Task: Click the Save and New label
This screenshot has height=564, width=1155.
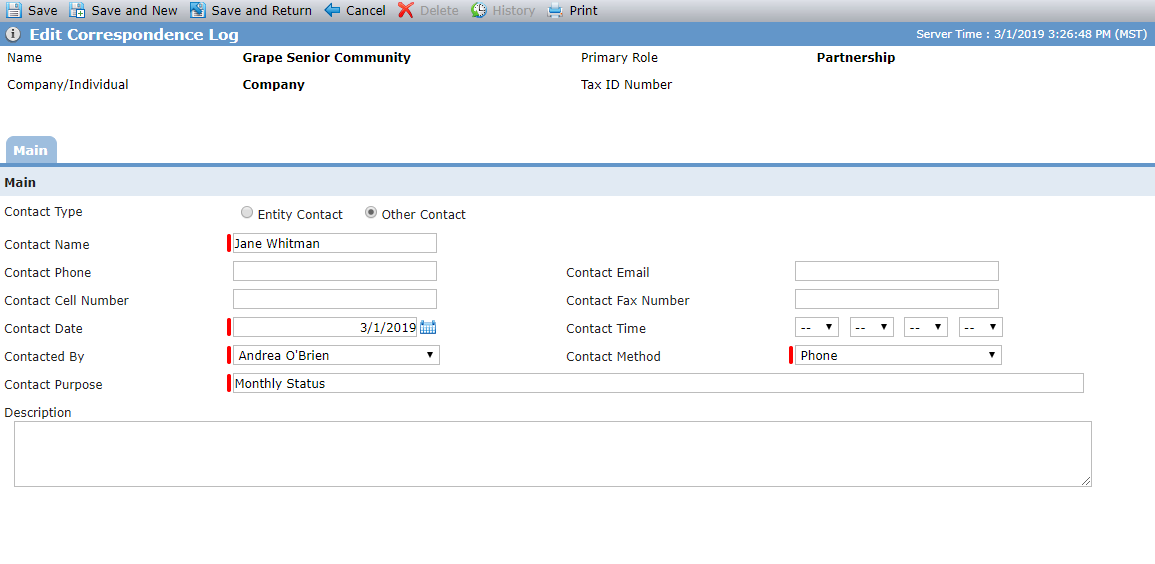Action: coord(134,10)
